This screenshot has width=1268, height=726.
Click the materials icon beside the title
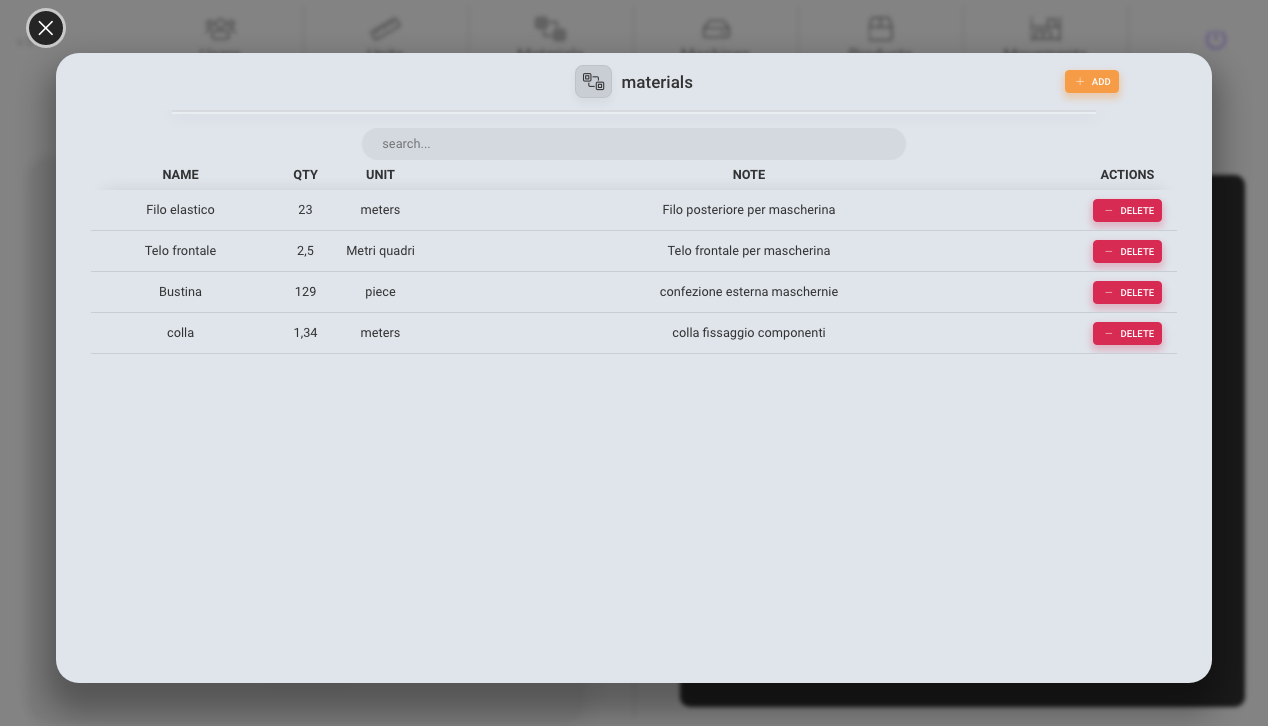[x=593, y=82]
